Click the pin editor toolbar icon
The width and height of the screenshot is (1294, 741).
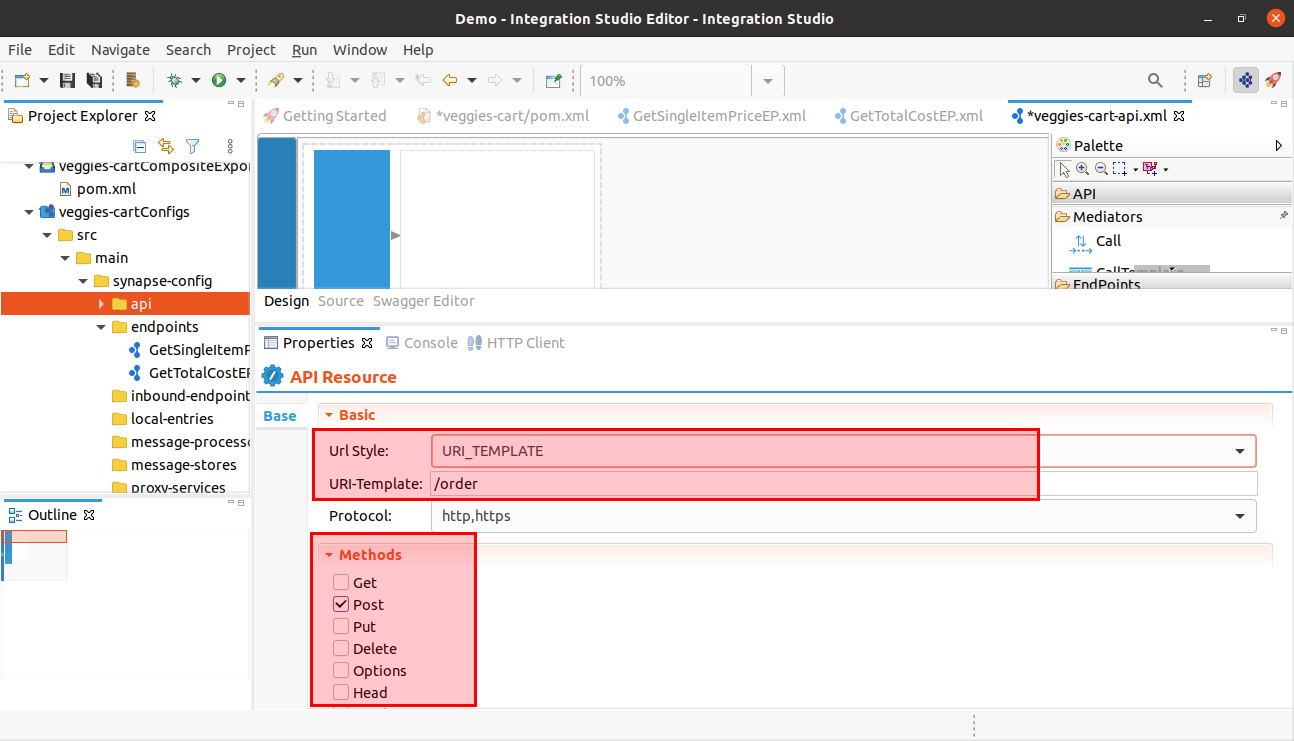pos(554,80)
